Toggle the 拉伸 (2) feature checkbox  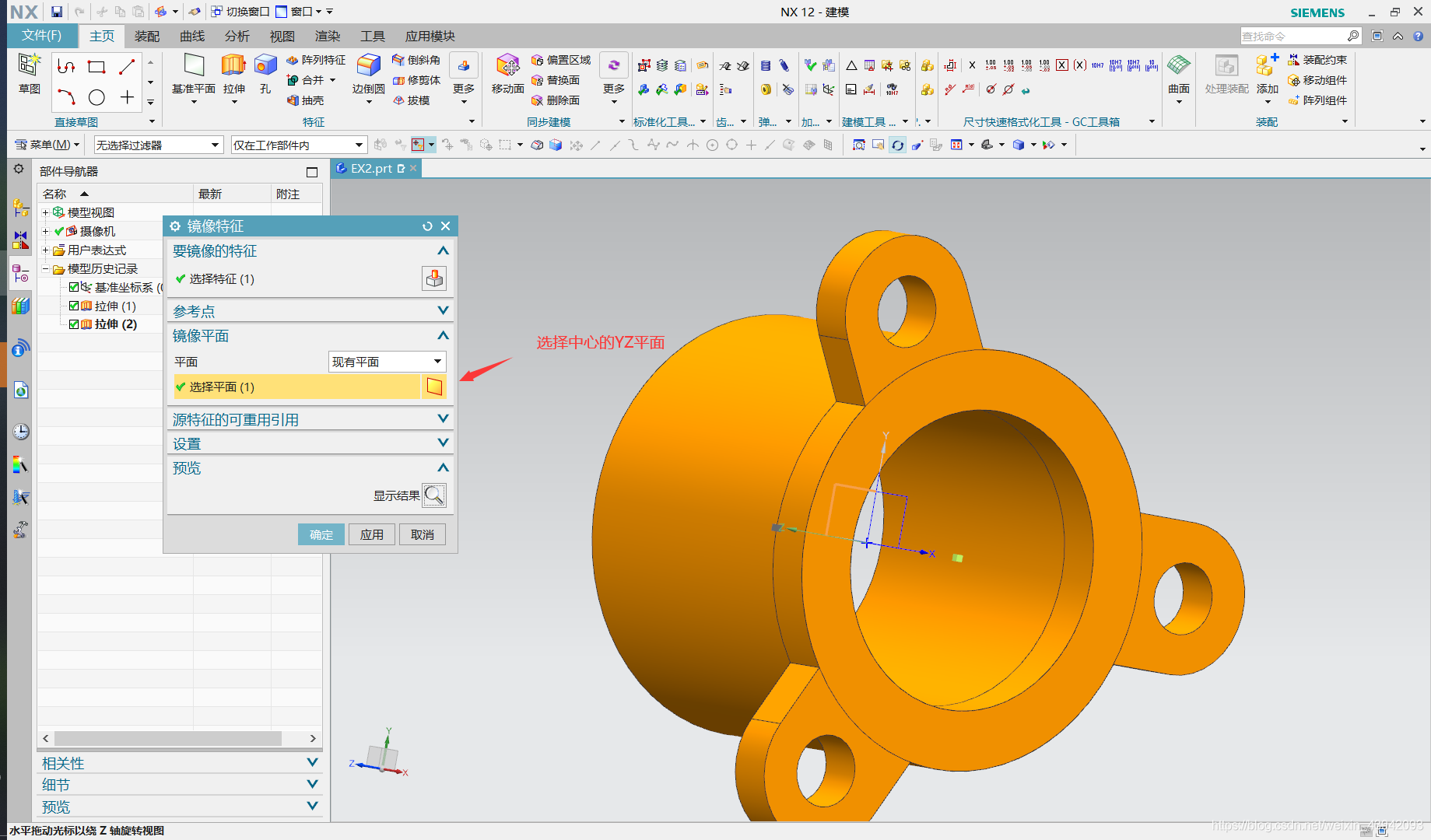pyautogui.click(x=74, y=324)
